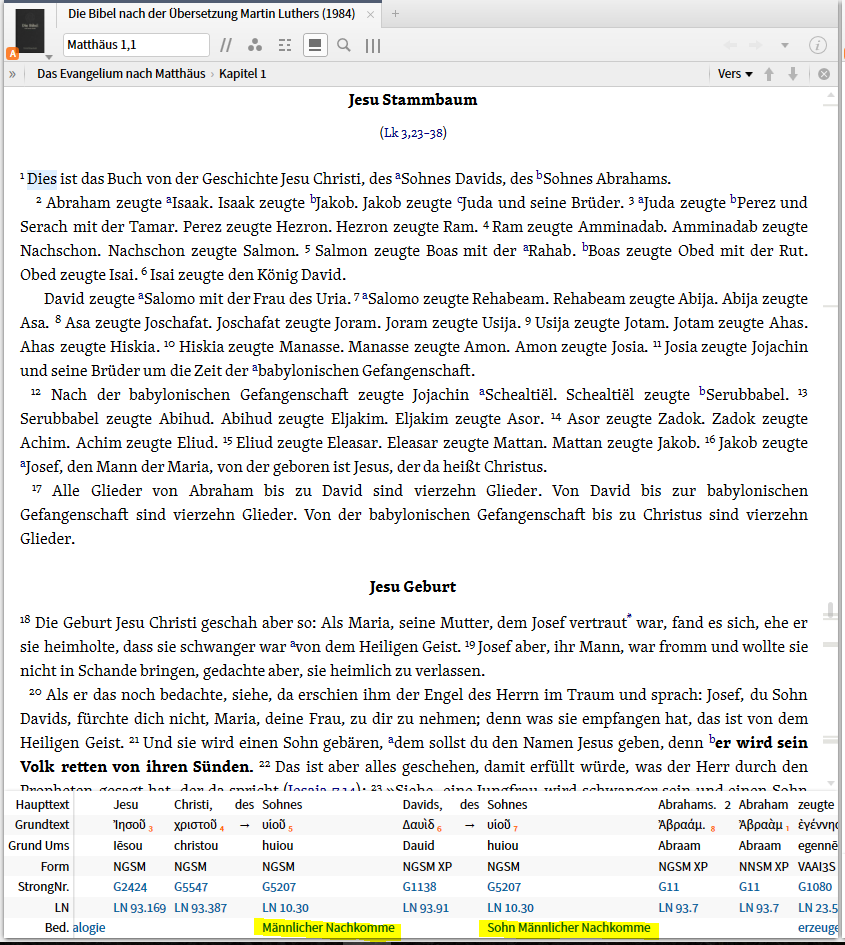Go forward with the right history arrow
Image resolution: width=845 pixels, height=945 pixels.
(756, 45)
